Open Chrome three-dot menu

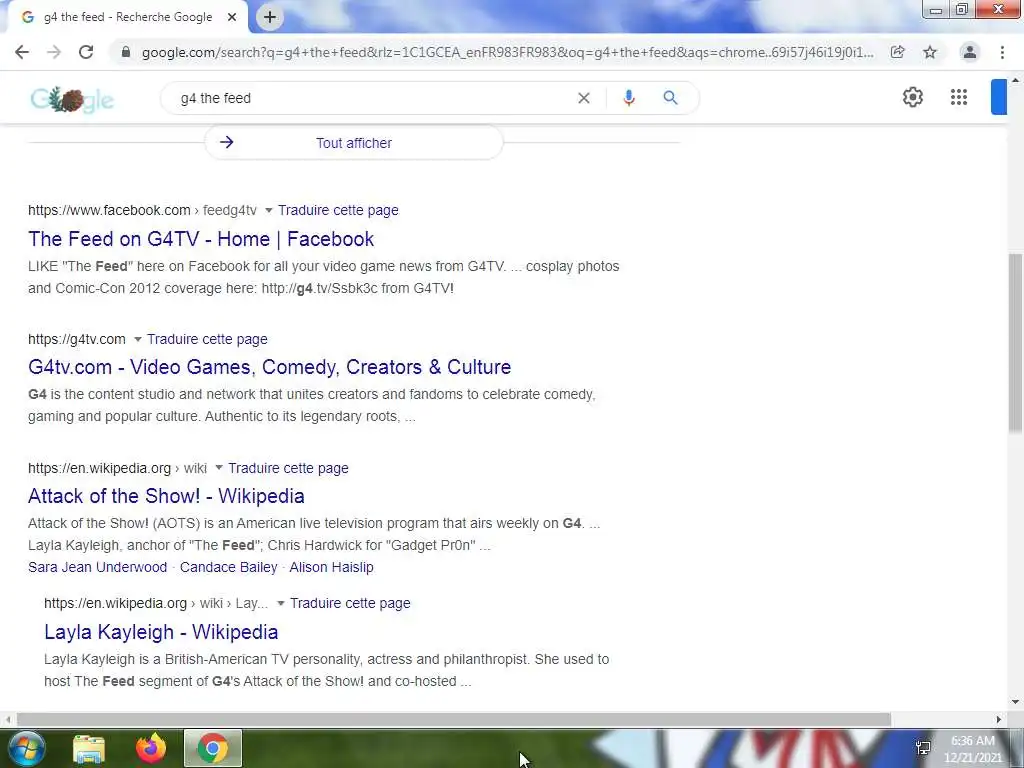point(1002,52)
